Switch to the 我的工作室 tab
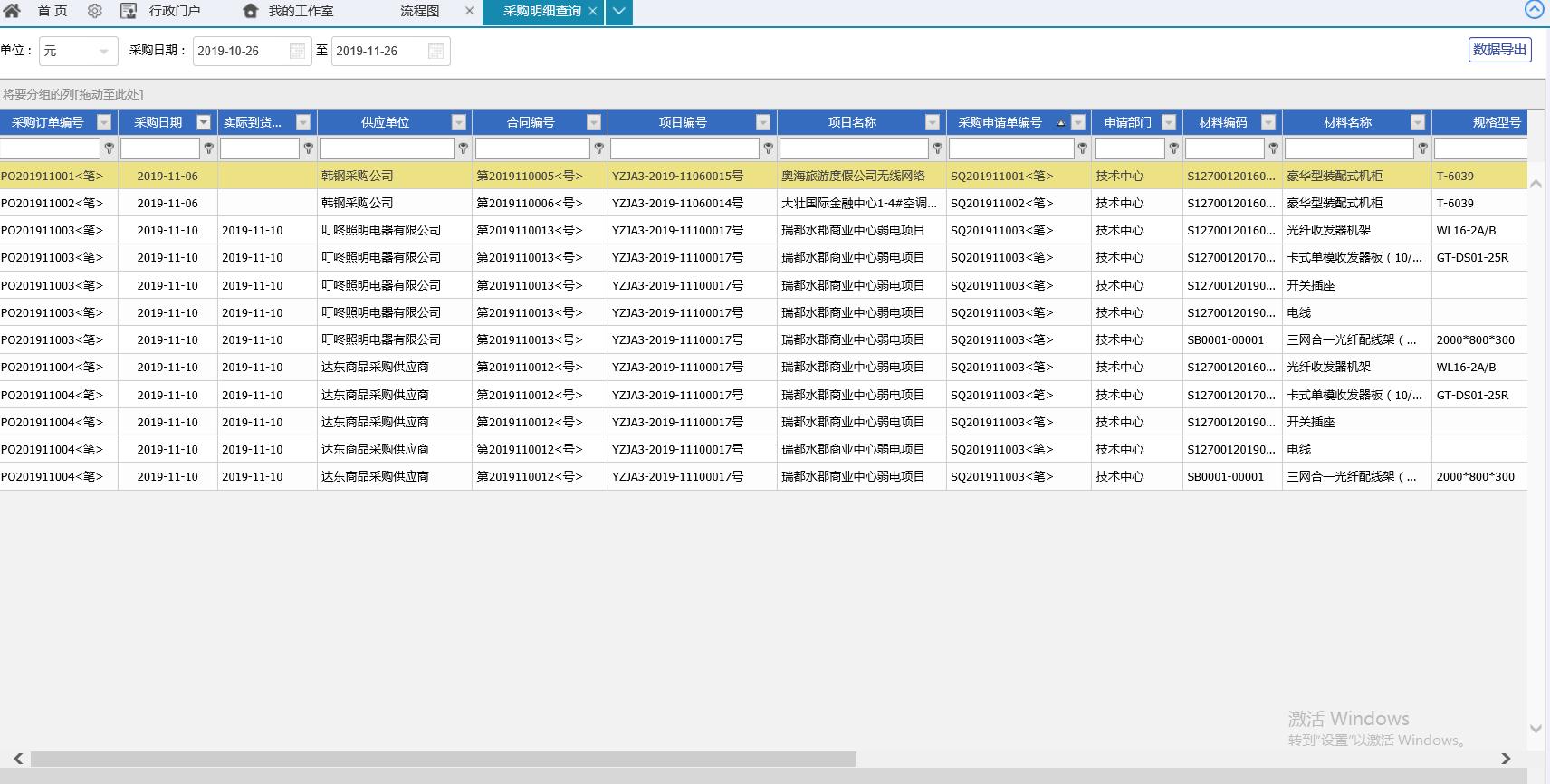 (301, 11)
